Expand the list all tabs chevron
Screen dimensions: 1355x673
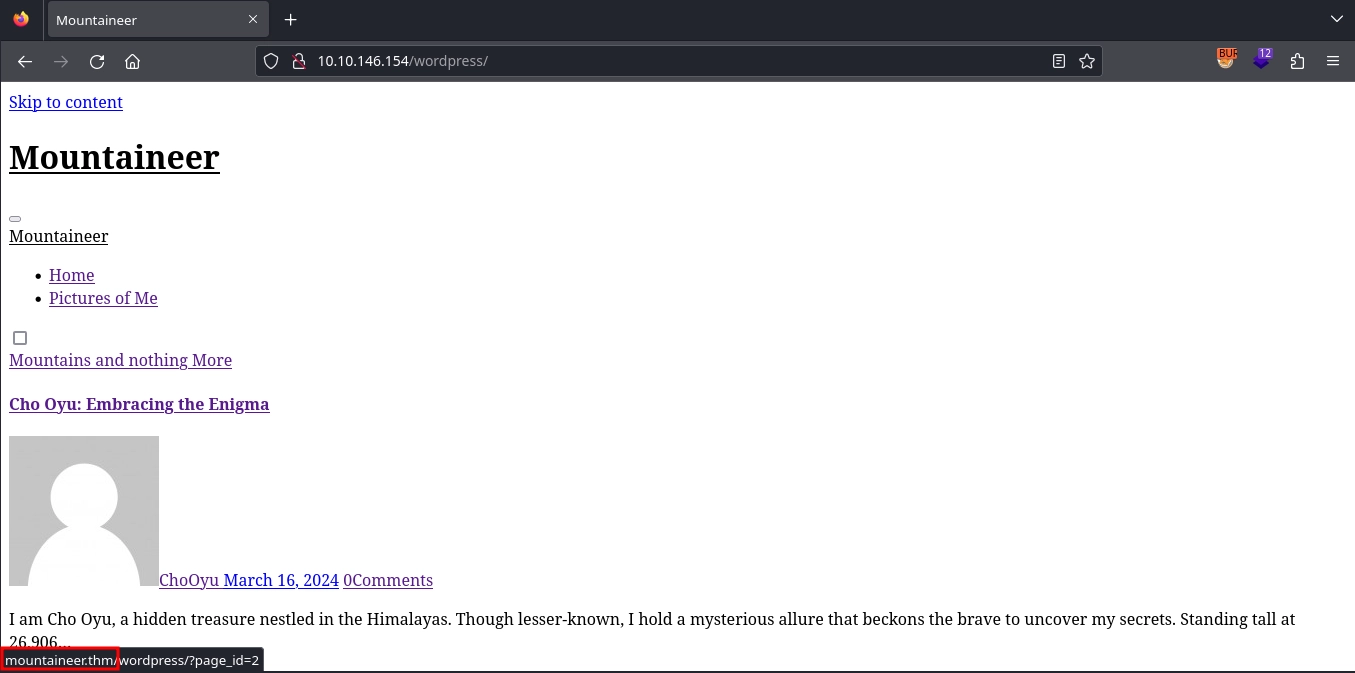(x=1336, y=19)
